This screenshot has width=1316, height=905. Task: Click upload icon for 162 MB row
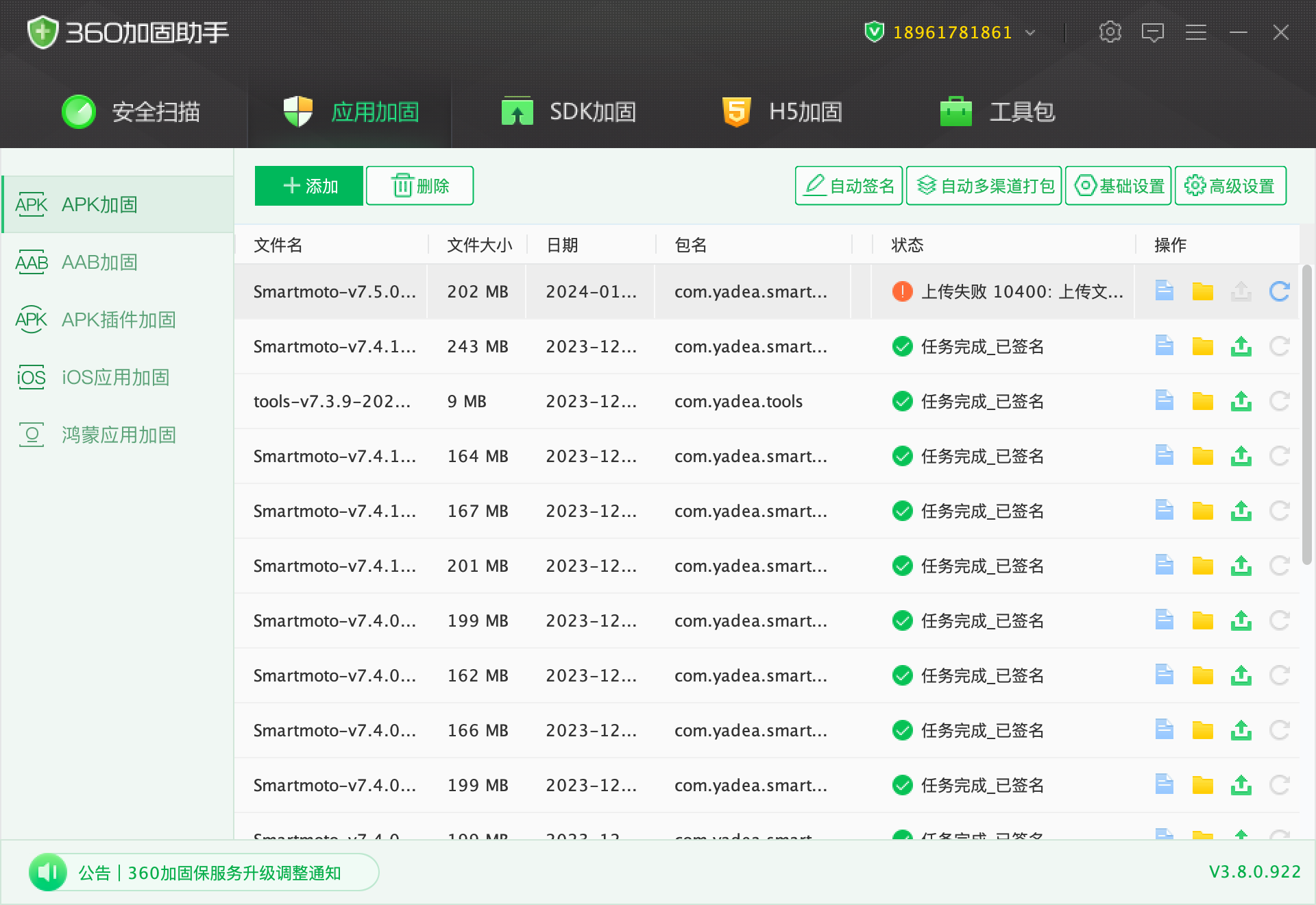[x=1241, y=675]
